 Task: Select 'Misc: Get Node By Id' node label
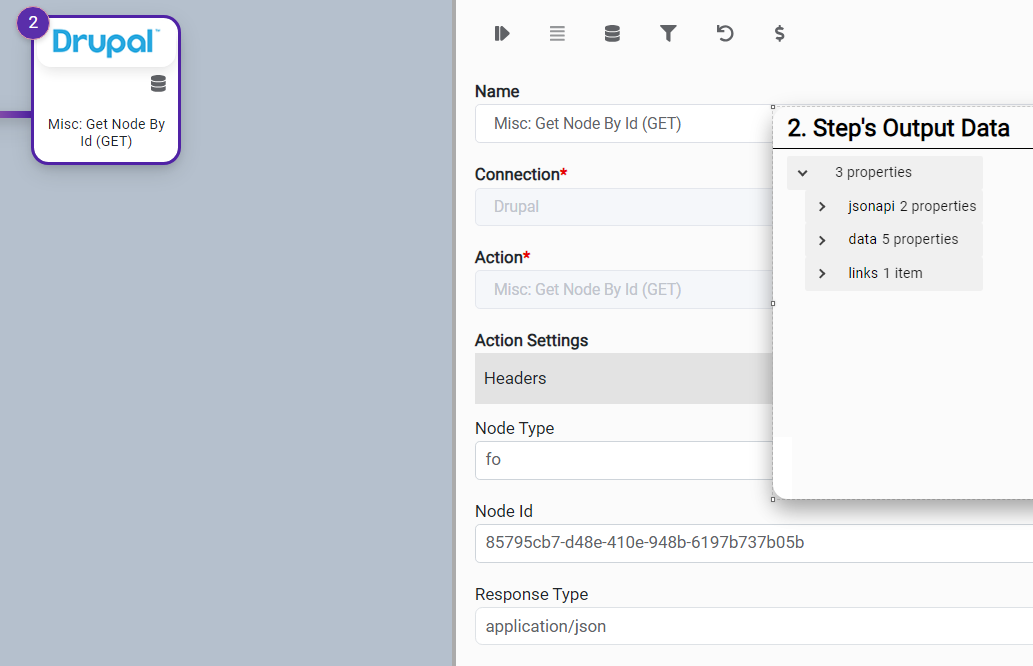(x=106, y=133)
